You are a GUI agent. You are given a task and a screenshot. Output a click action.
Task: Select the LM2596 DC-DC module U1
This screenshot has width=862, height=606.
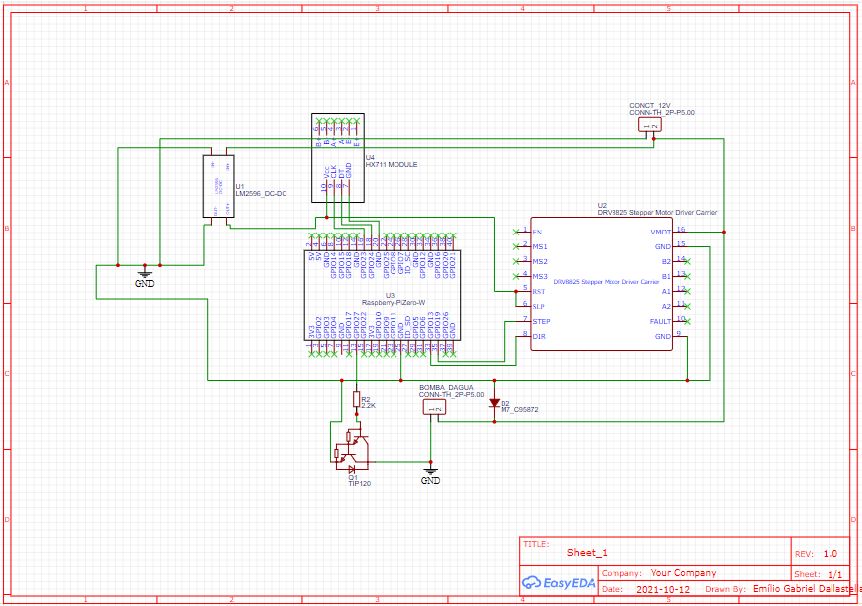[218, 186]
